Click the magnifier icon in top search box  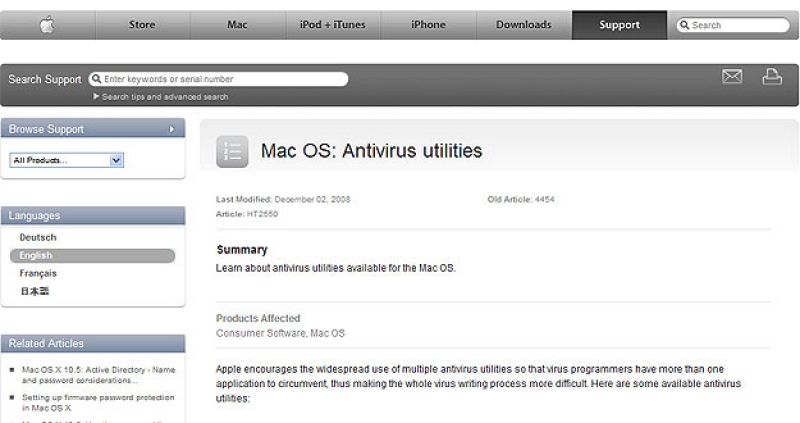pyautogui.click(x=685, y=25)
